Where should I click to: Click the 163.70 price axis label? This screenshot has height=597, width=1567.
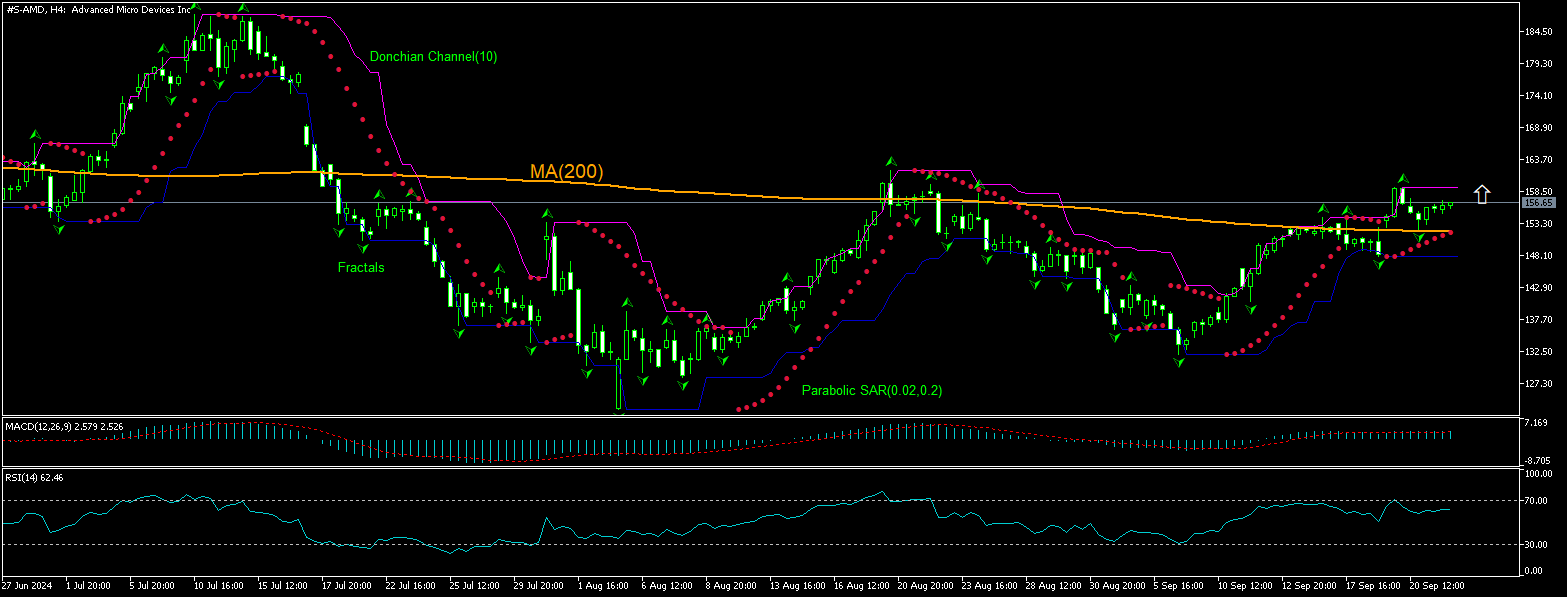1537,160
